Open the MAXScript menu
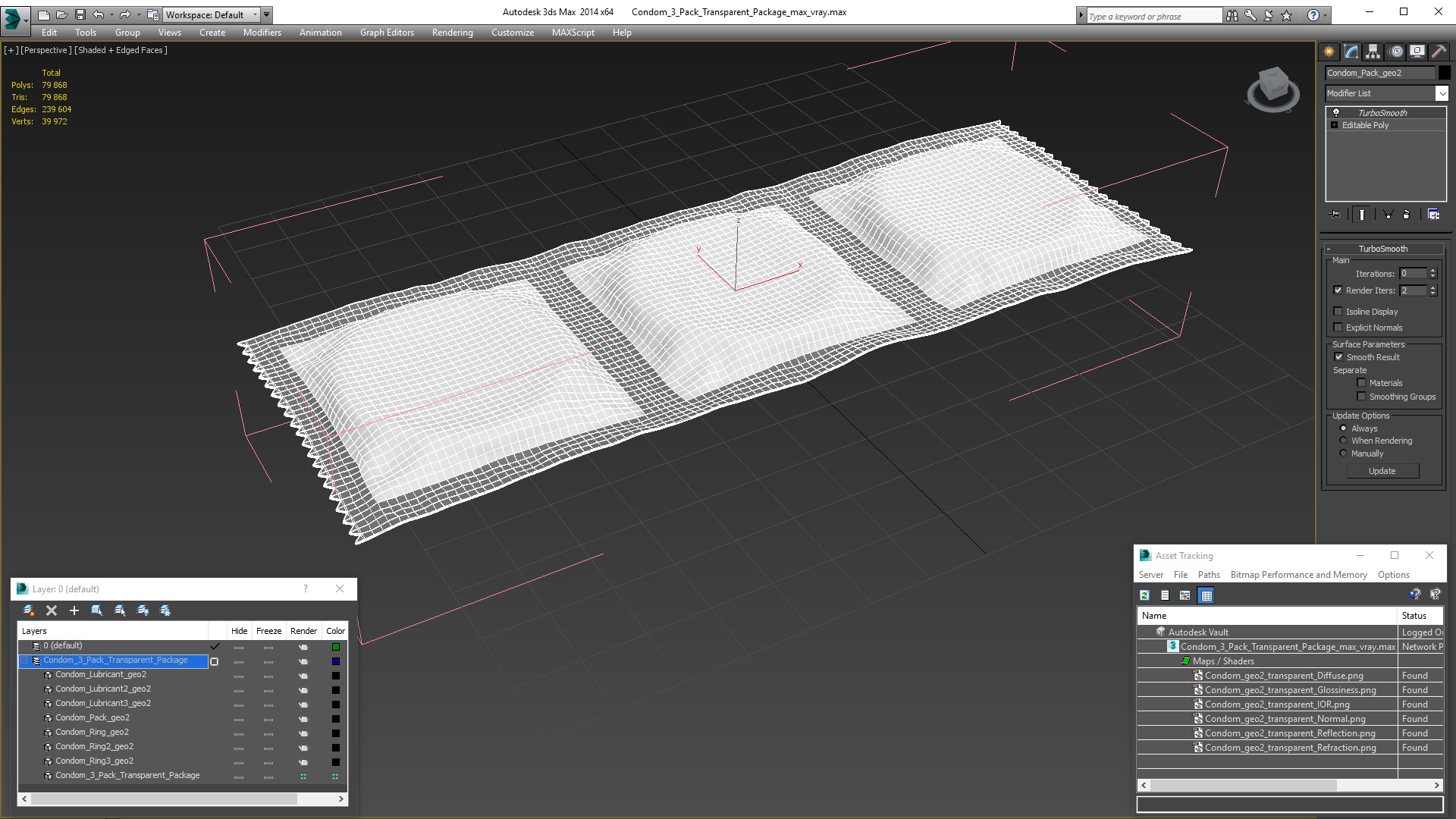 tap(573, 33)
